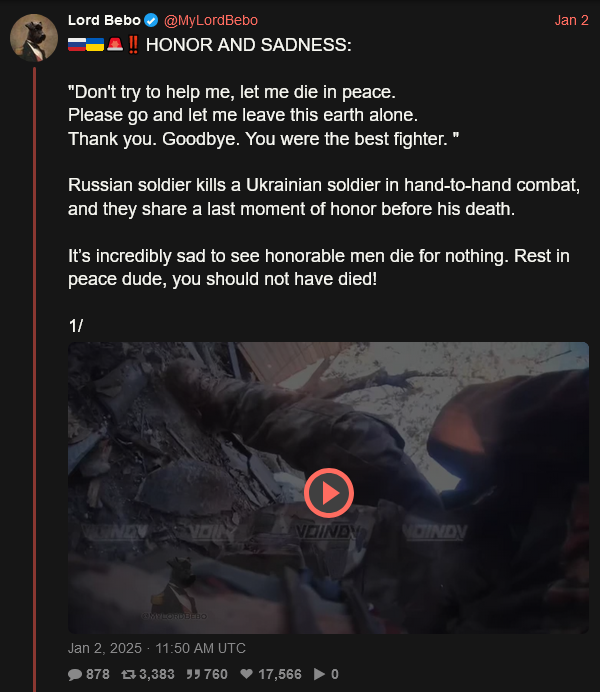Click the quote marks icon
Image resolution: width=600 pixels, height=692 pixels.
[193, 674]
